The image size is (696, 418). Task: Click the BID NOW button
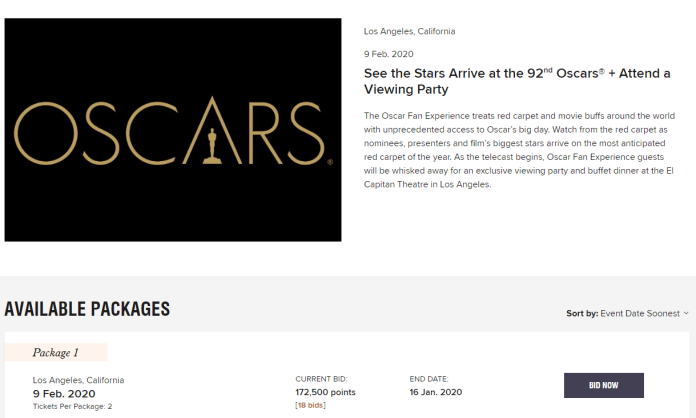[x=604, y=385]
